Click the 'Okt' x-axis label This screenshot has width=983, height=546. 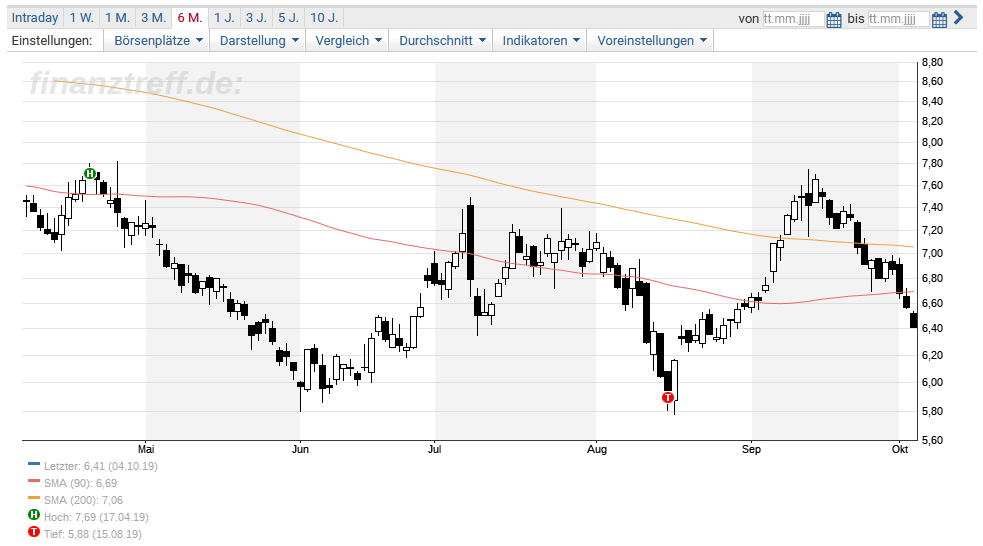[x=900, y=449]
